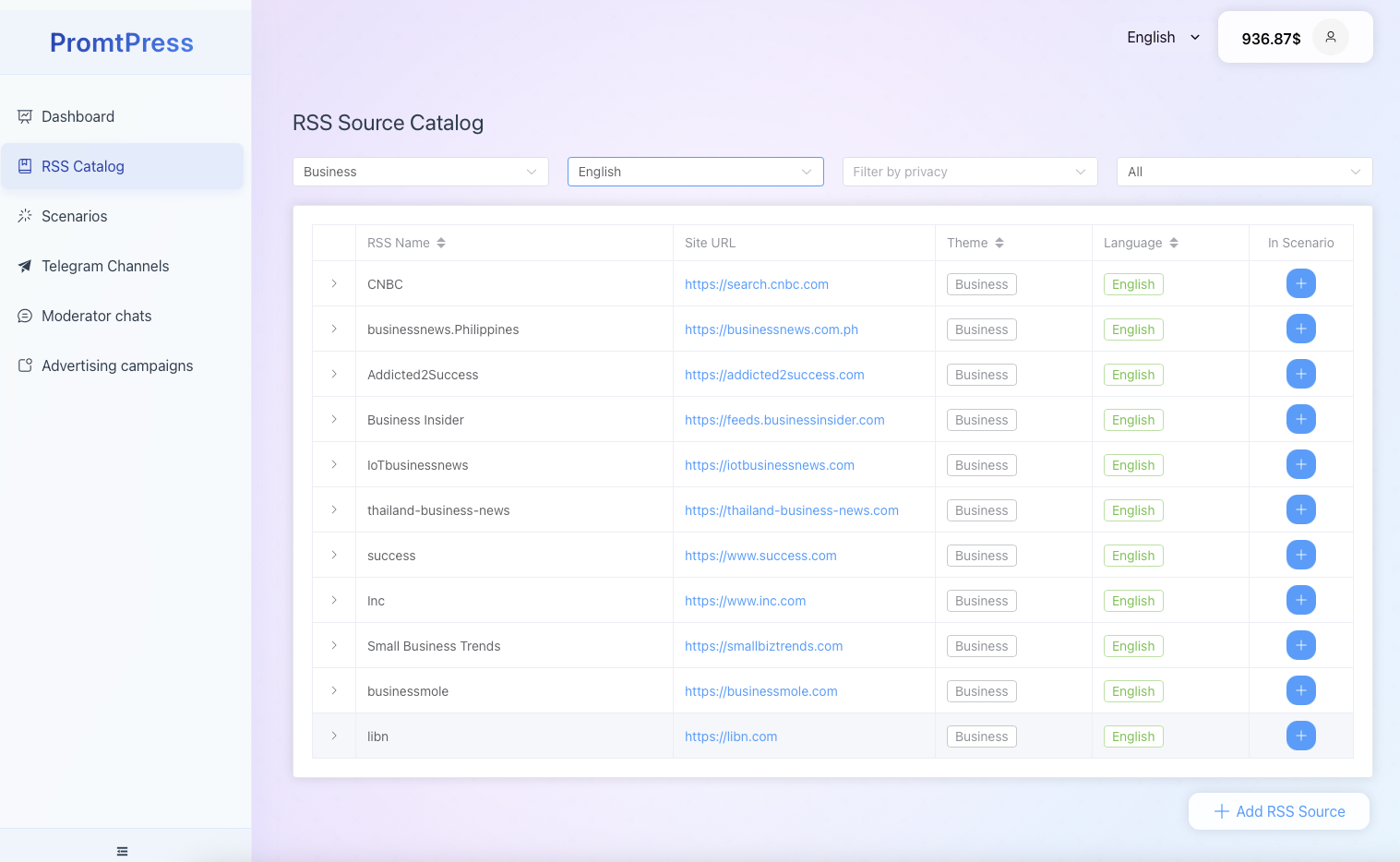Open https://feeds.businessinsider.com link
Screen dimensions: 1400x862
tap(784, 420)
